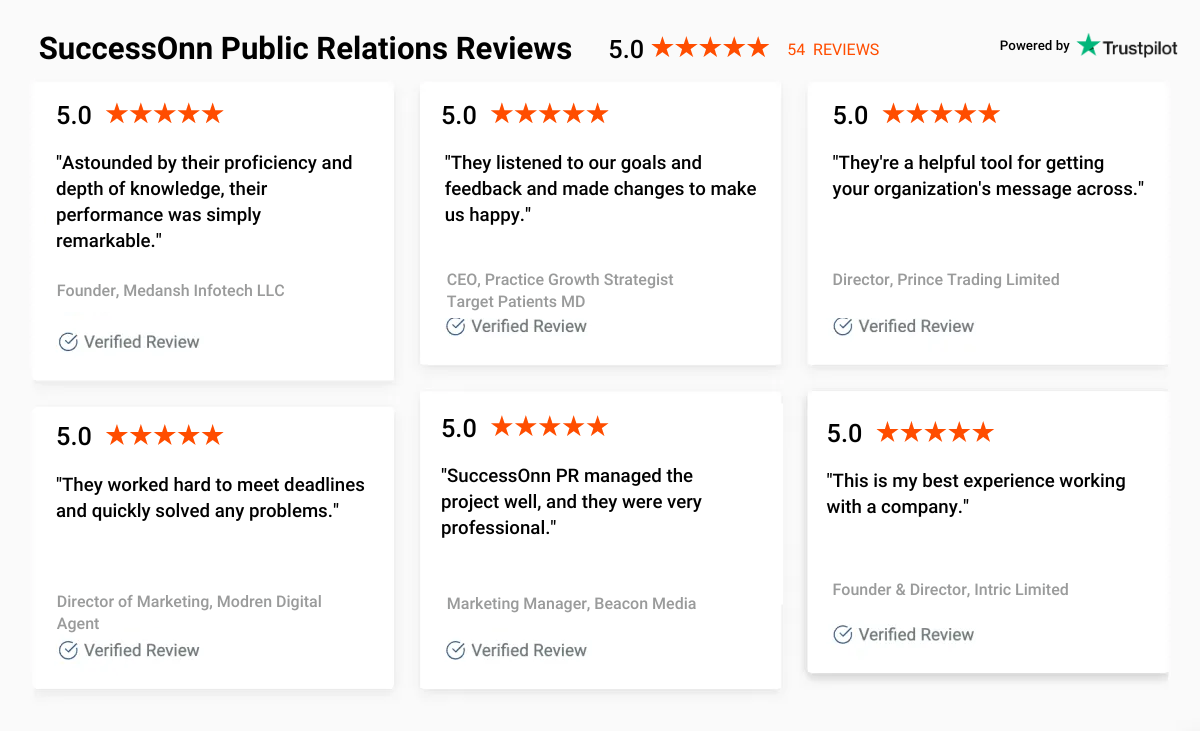This screenshot has height=731, width=1200.
Task: Click the header five-star rating
Action: 710,47
